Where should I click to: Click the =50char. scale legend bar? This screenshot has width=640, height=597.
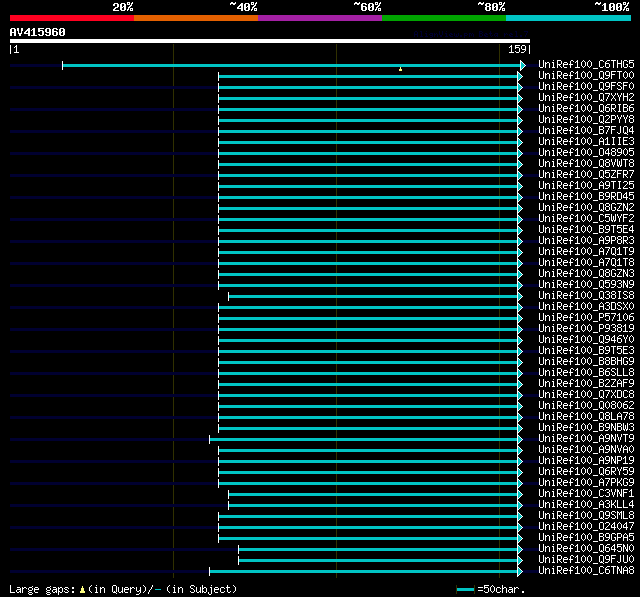465,589
